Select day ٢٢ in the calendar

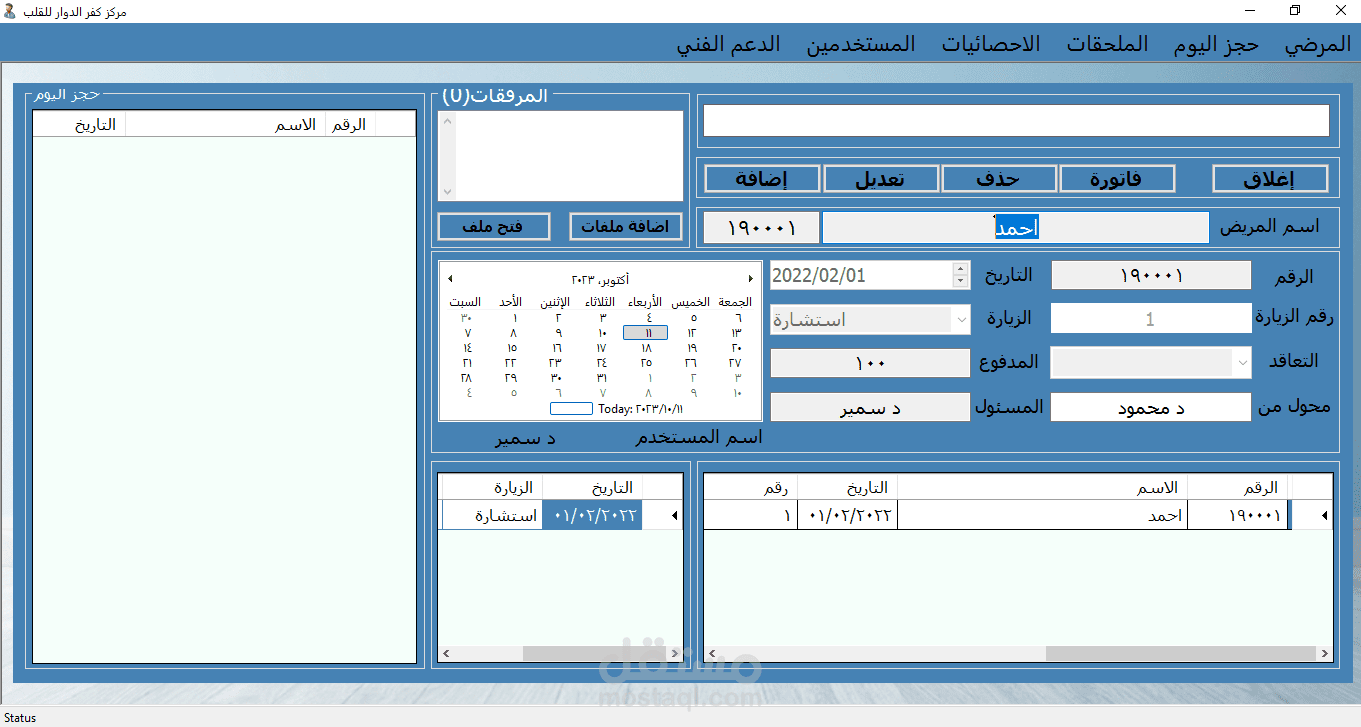tap(512, 363)
